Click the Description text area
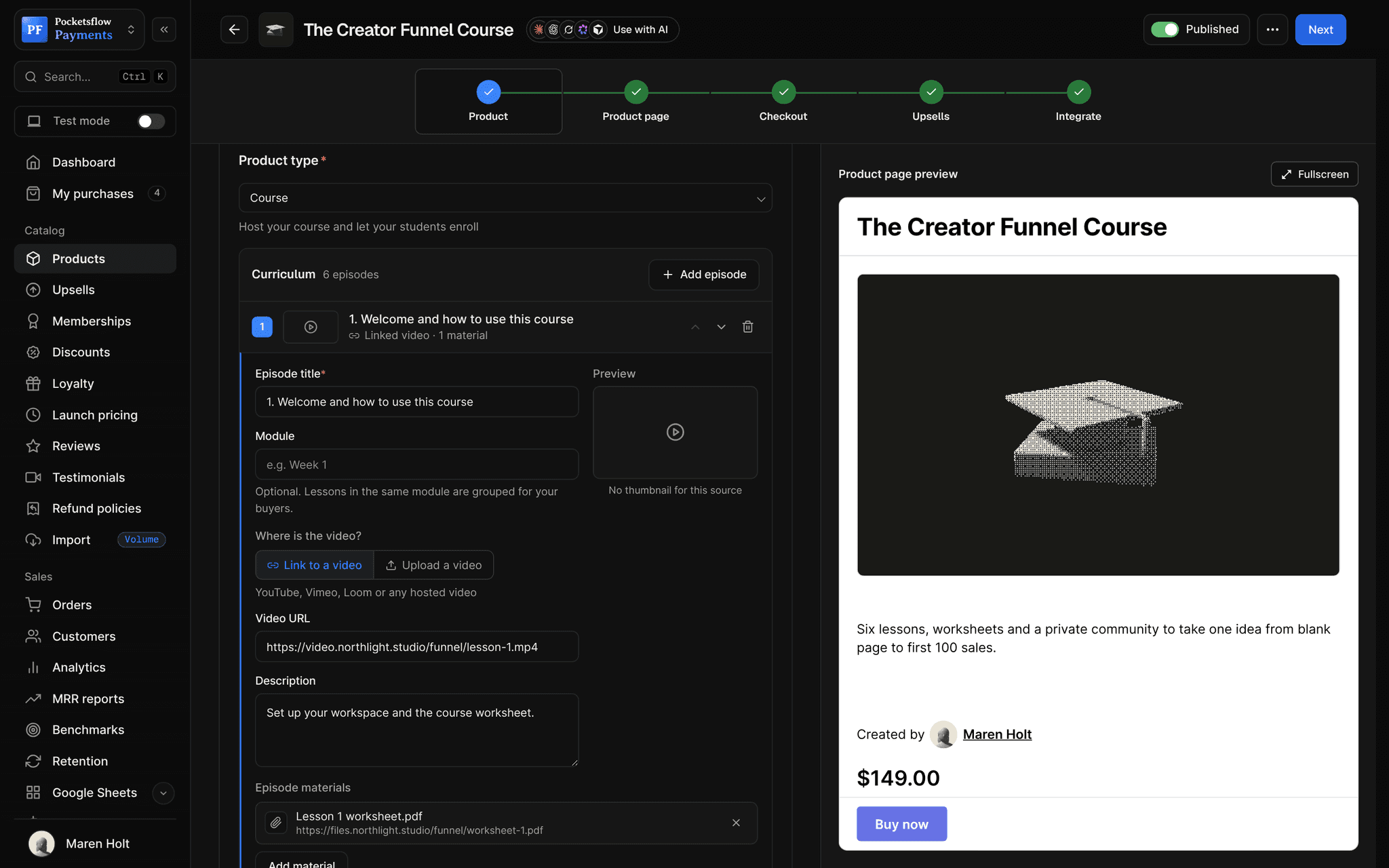This screenshot has height=868, width=1389. click(416, 730)
